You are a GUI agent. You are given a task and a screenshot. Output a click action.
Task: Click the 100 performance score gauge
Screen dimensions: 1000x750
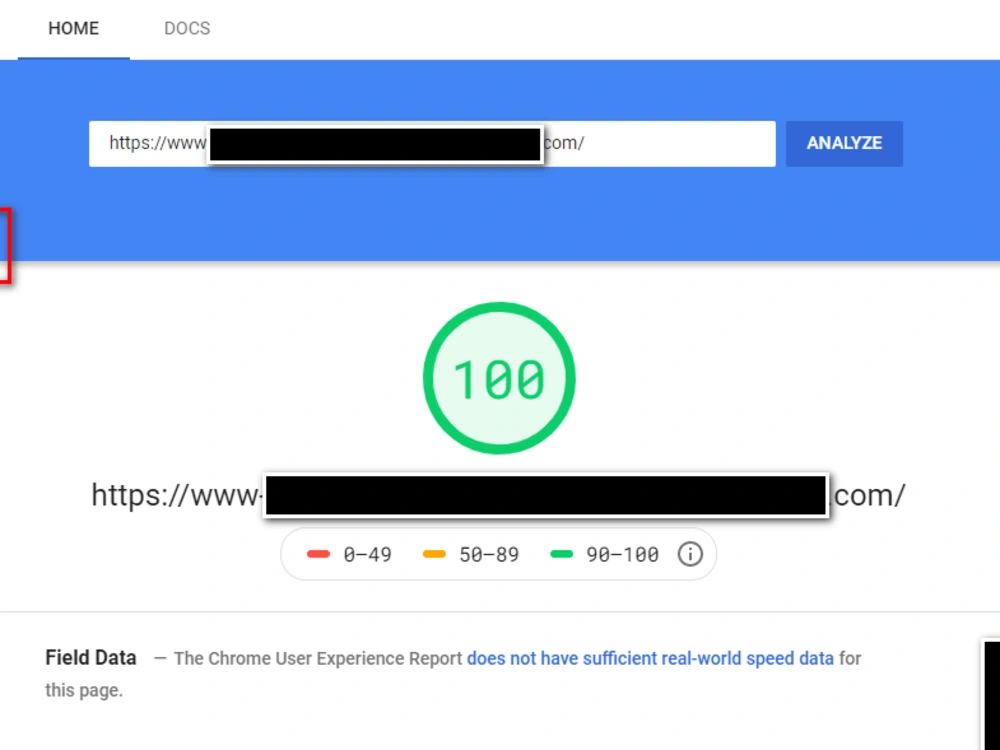click(x=499, y=378)
